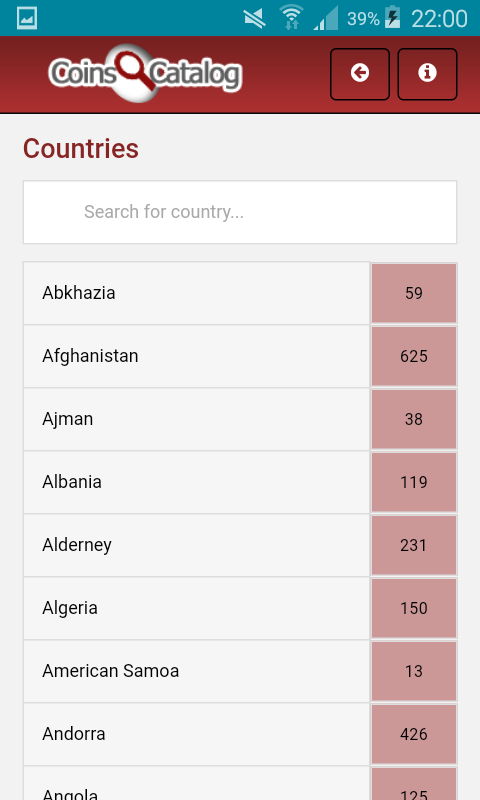Image resolution: width=480 pixels, height=800 pixels.
Task: Open the info button in header
Action: point(427,74)
